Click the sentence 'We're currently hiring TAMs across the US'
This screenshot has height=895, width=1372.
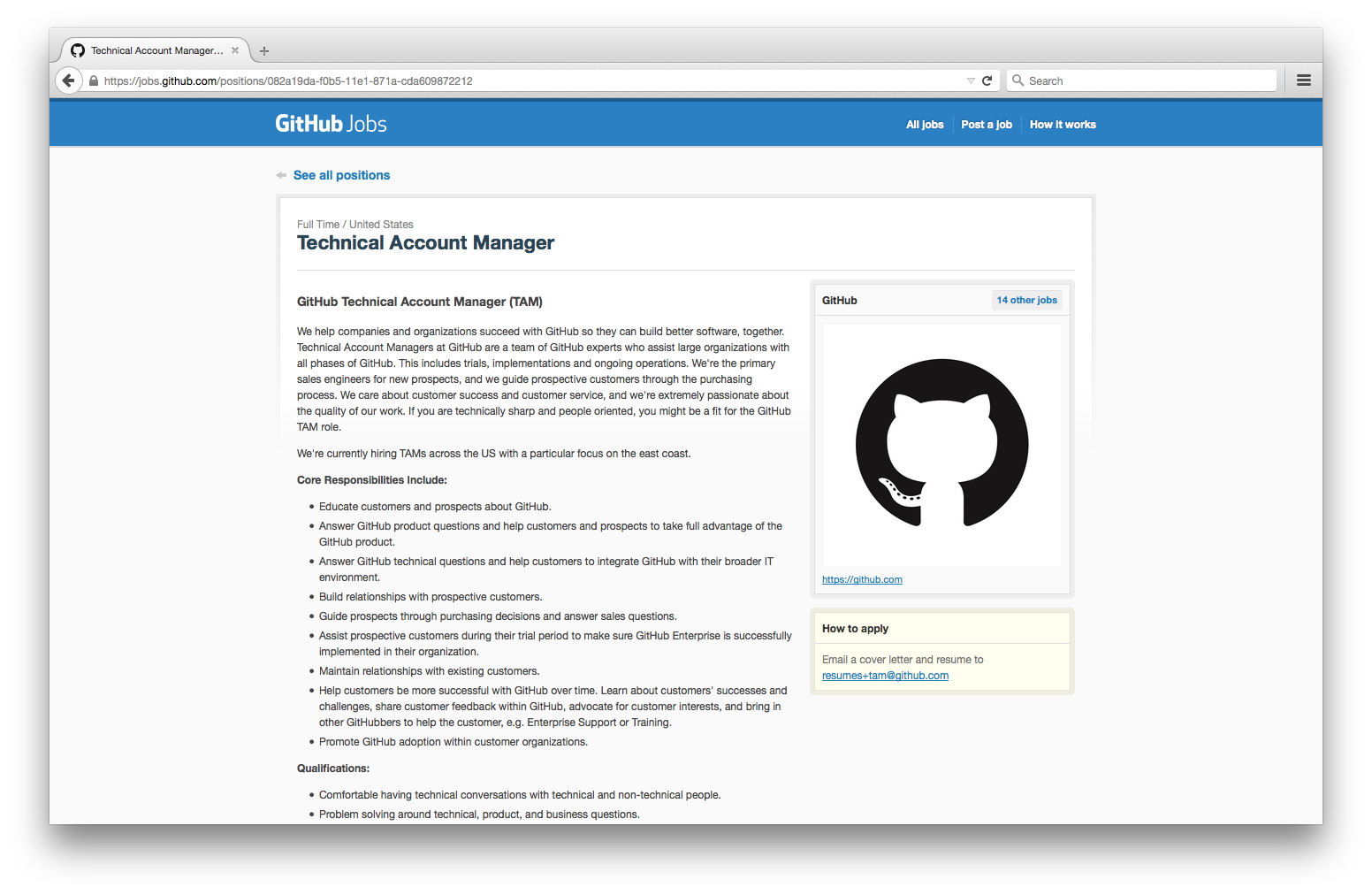point(493,454)
